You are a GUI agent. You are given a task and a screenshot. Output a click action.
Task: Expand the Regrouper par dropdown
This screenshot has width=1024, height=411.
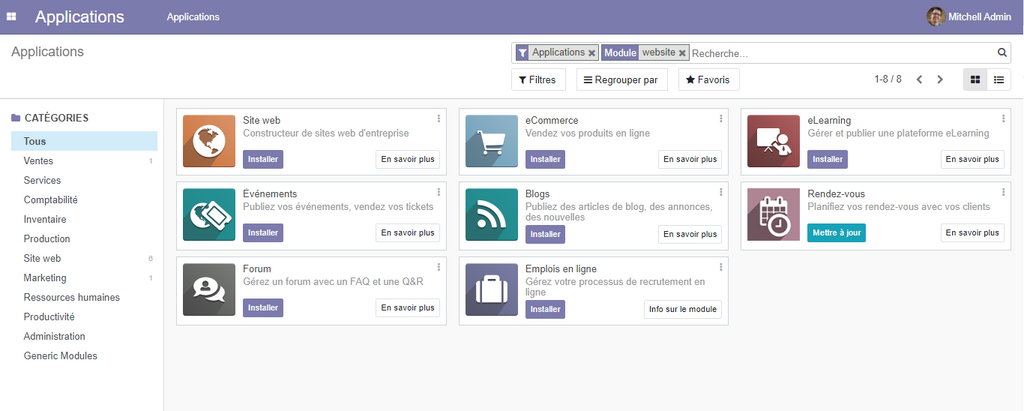point(621,80)
